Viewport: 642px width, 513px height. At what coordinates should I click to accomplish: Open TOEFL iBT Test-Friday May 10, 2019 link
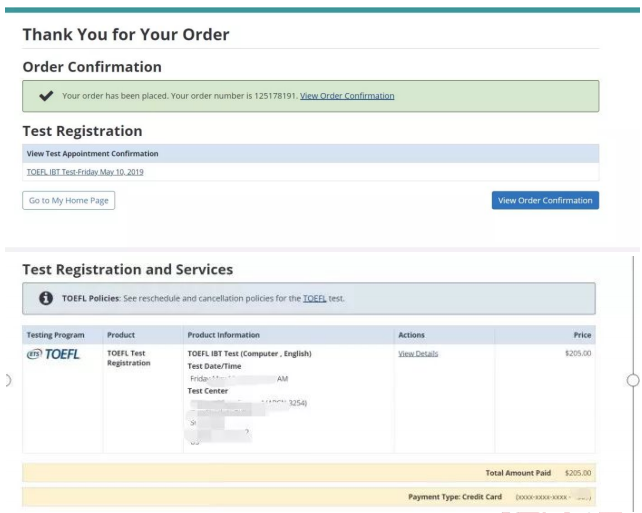pos(85,172)
